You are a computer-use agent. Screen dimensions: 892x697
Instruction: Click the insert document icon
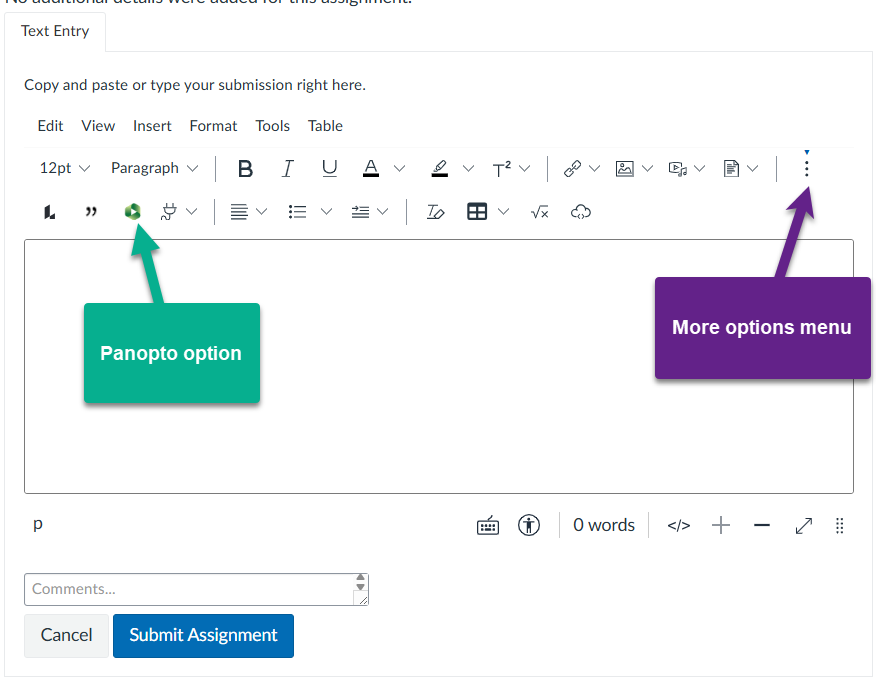731,168
